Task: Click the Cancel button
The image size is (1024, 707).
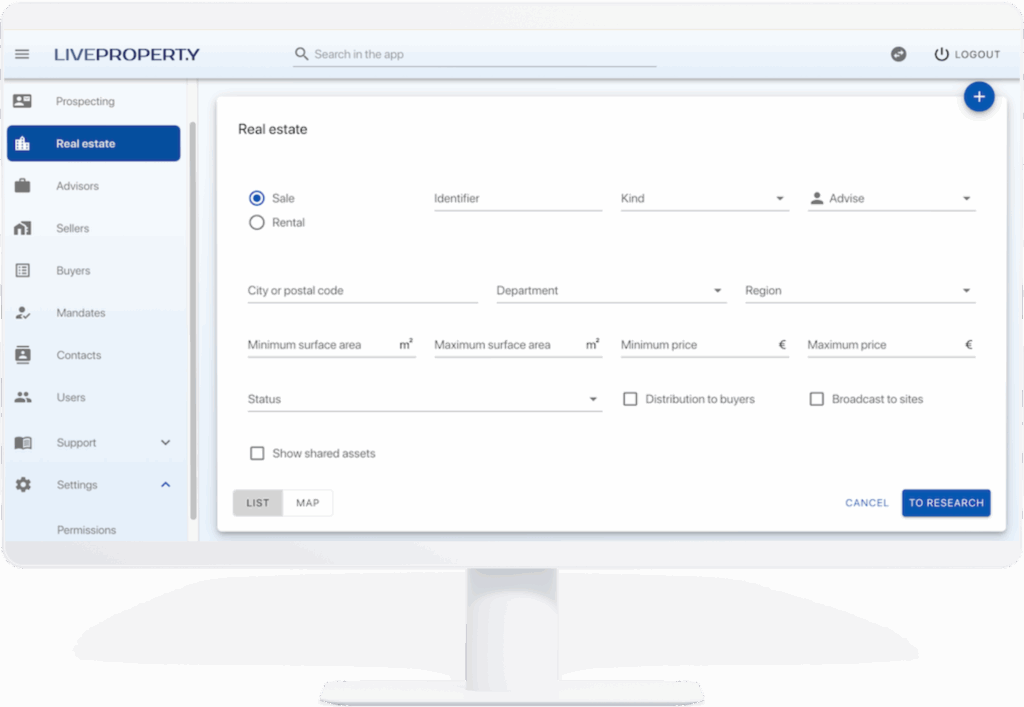Action: [866, 503]
